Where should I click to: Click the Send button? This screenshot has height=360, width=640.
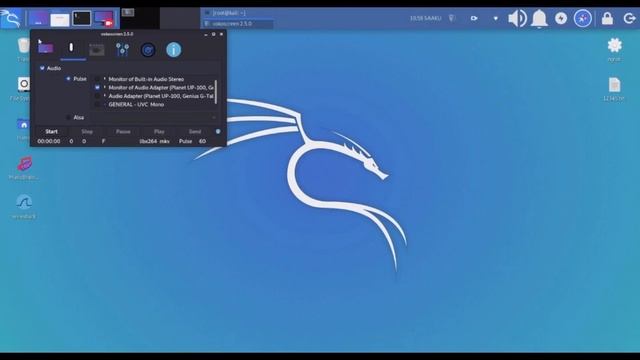pos(195,131)
